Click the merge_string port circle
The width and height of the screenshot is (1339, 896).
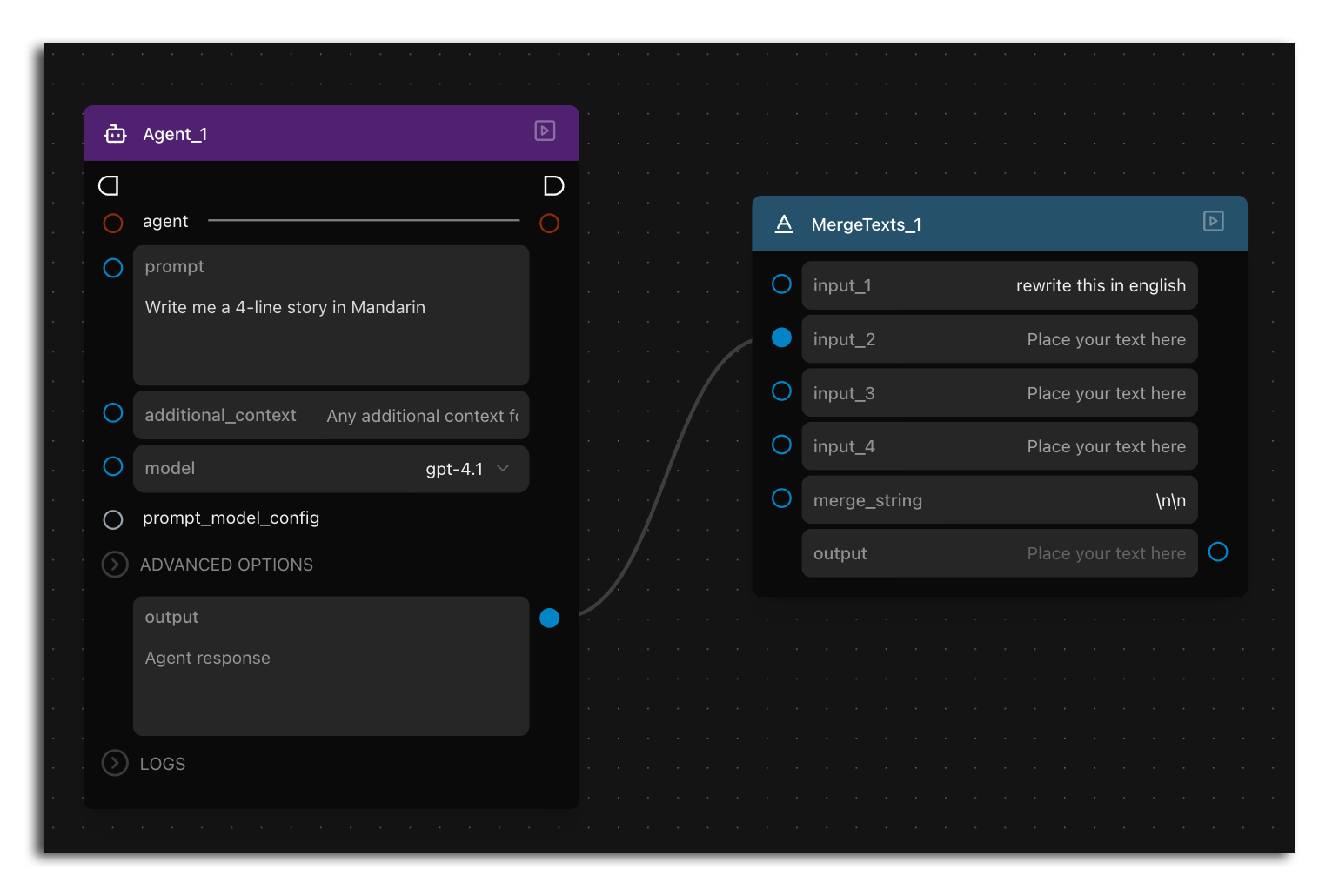click(x=781, y=498)
